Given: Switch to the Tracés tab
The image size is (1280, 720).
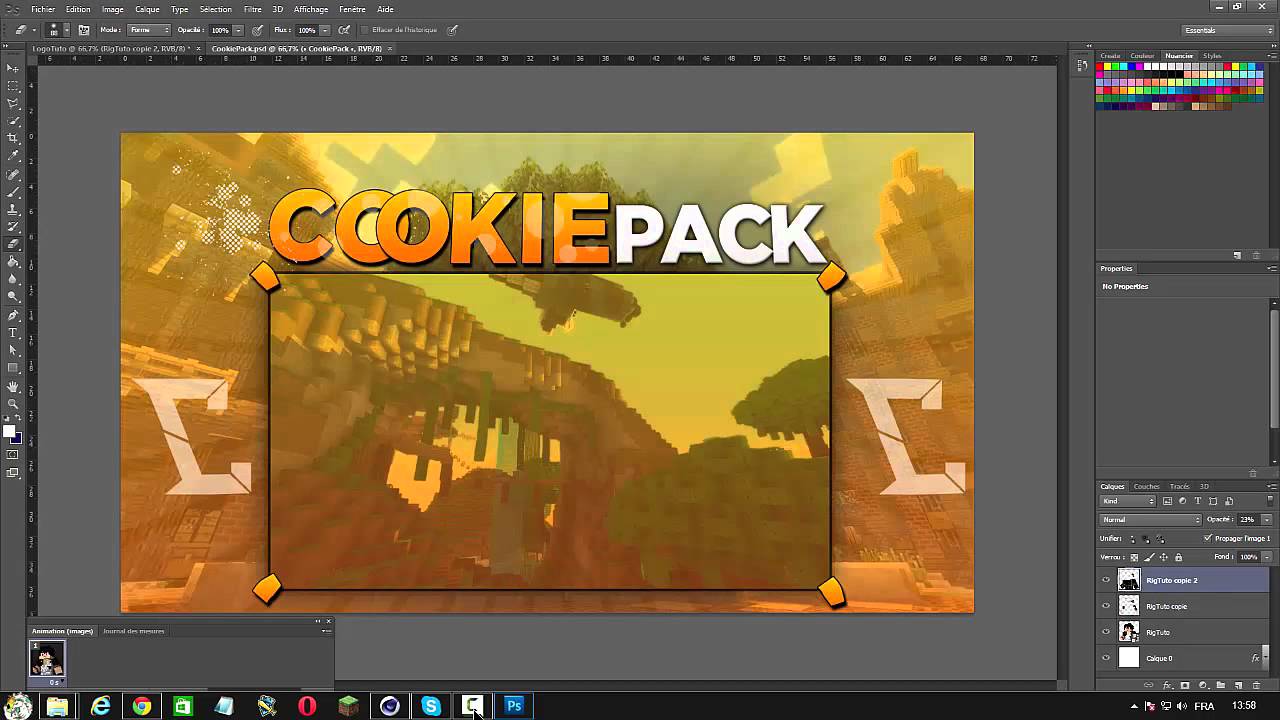Looking at the screenshot, I should click(x=1179, y=487).
